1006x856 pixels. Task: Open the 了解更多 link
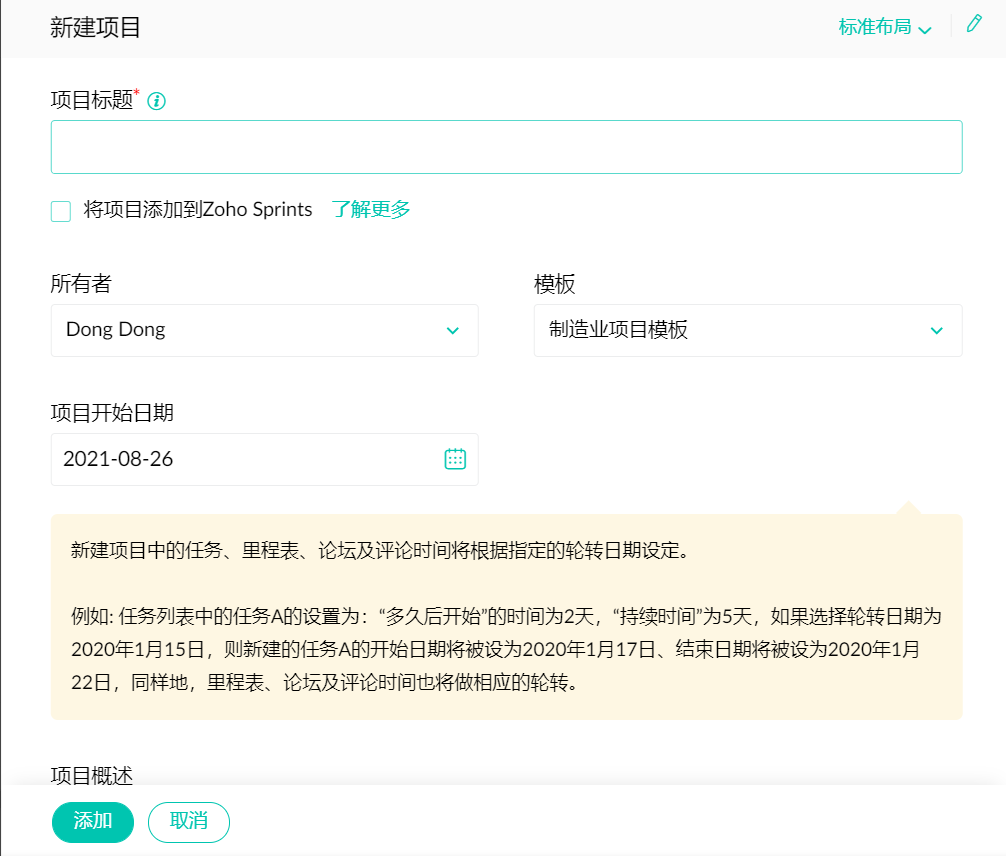tap(371, 210)
